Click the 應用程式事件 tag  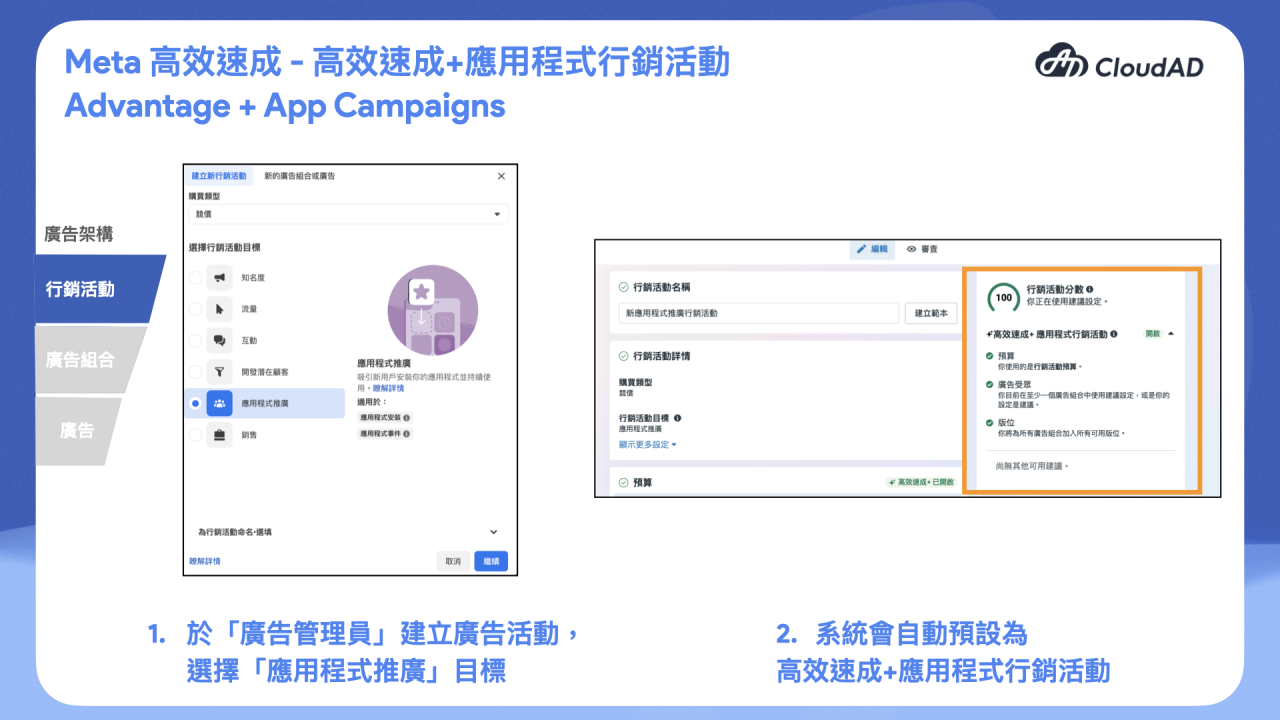point(385,434)
